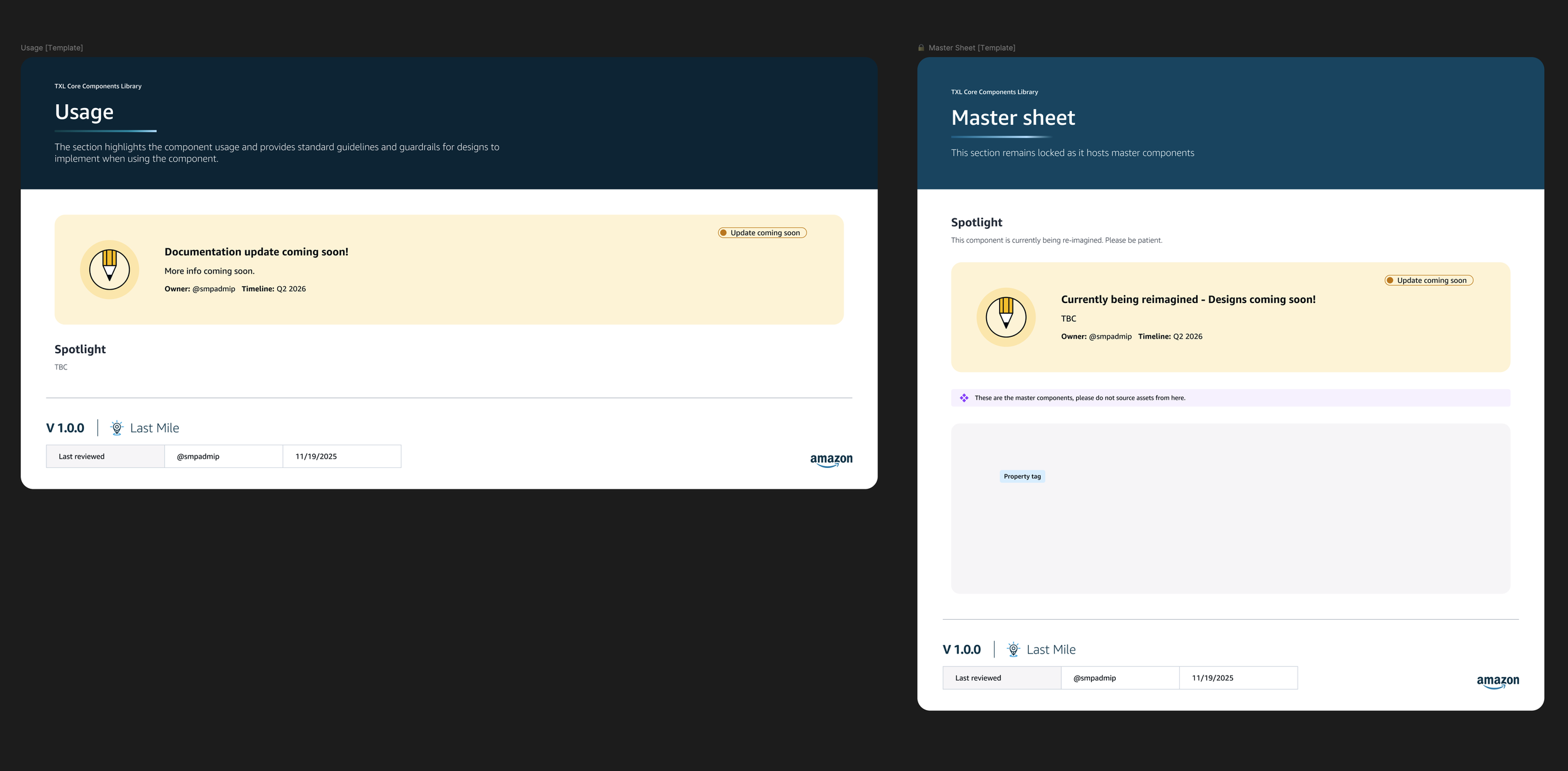Image resolution: width=1568 pixels, height=771 pixels.
Task: Select More info coming soon. text
Action: (x=209, y=271)
